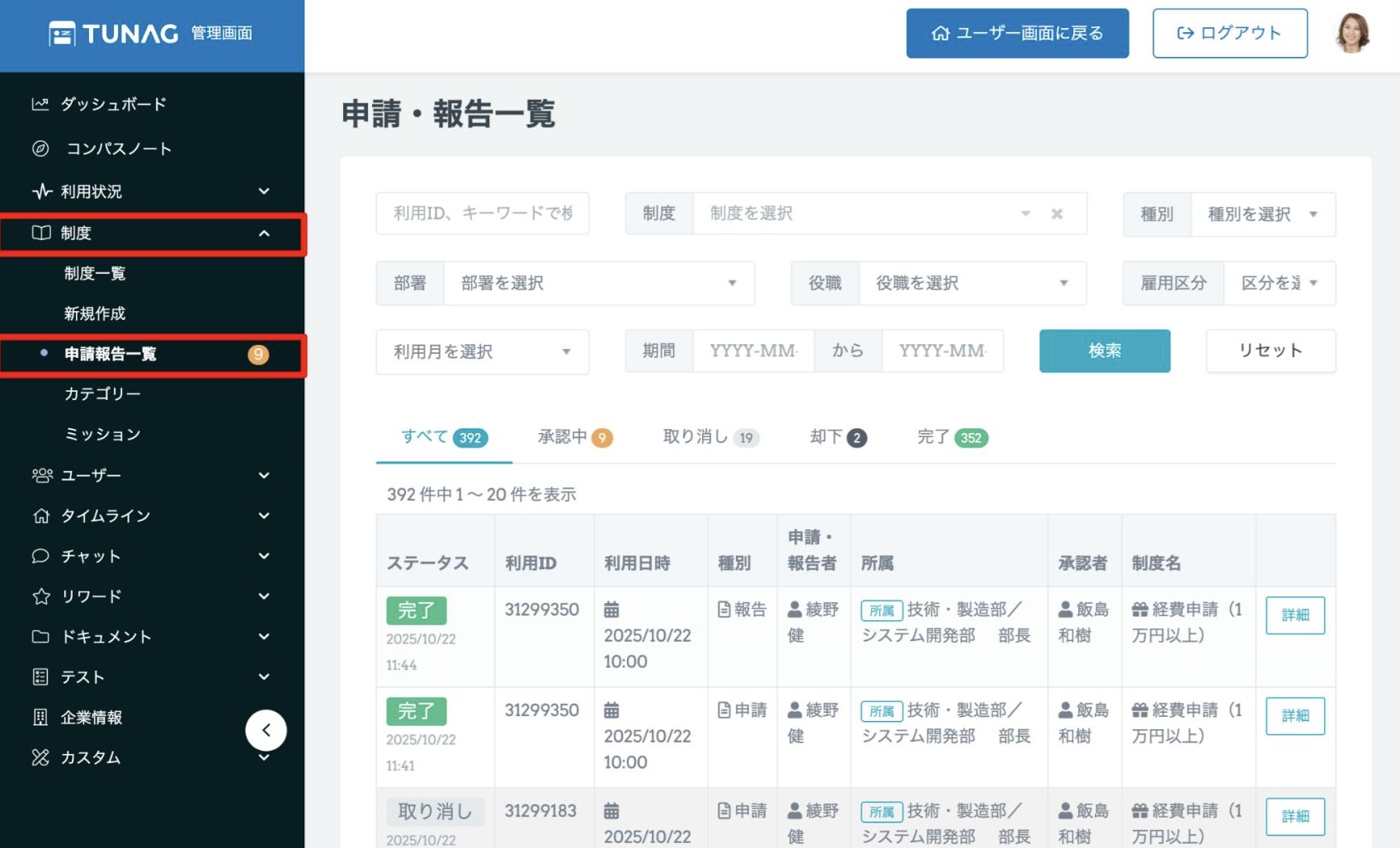Collapse the 制度 section in the sidebar
Image resolution: width=1400 pixels, height=848 pixels.
coord(264,233)
